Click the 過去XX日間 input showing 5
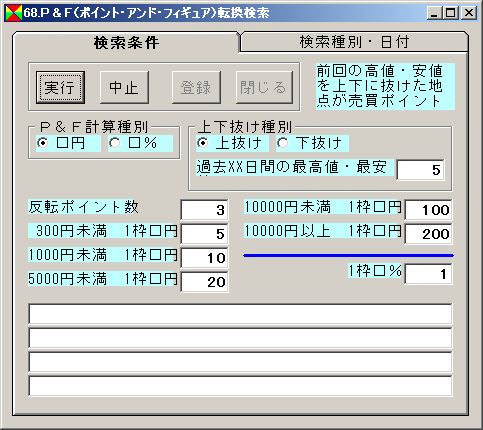Image resolution: width=483 pixels, height=430 pixels. pos(420,170)
